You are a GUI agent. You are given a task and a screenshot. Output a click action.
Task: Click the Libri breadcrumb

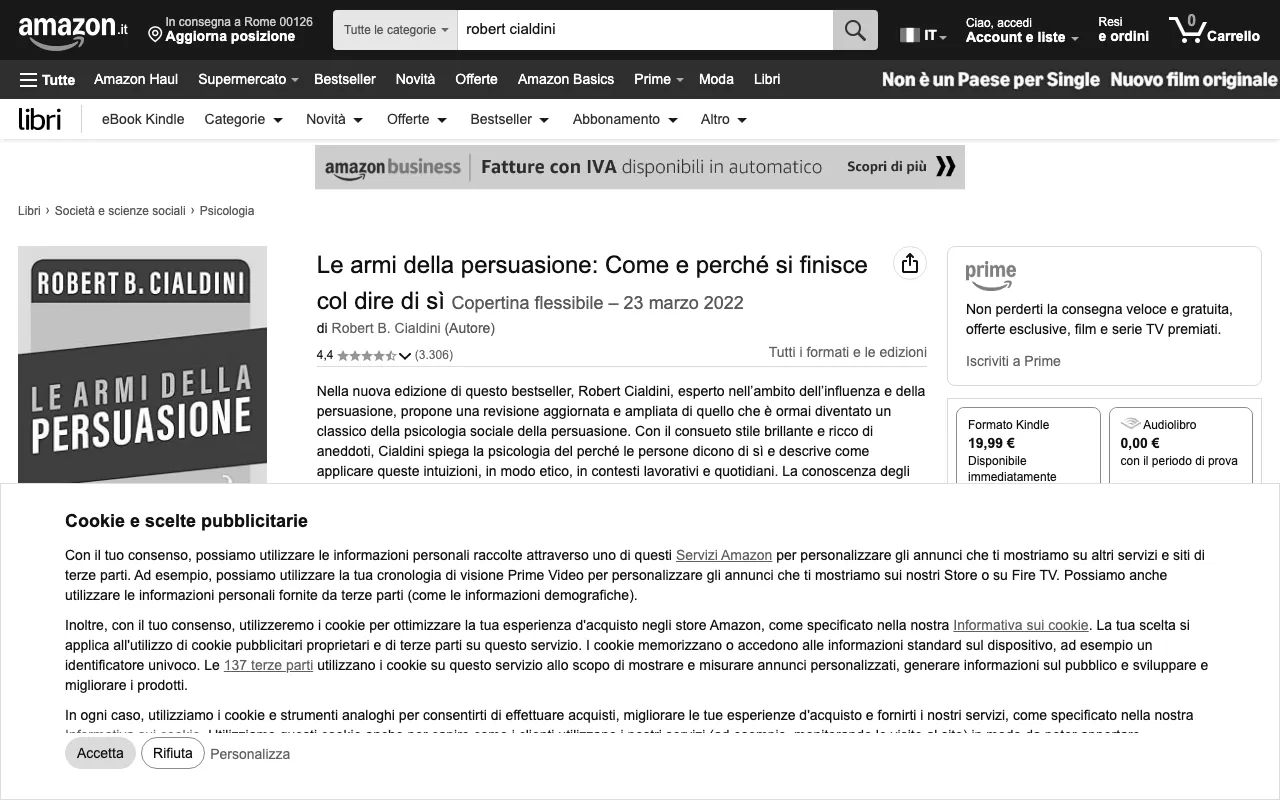tap(29, 211)
